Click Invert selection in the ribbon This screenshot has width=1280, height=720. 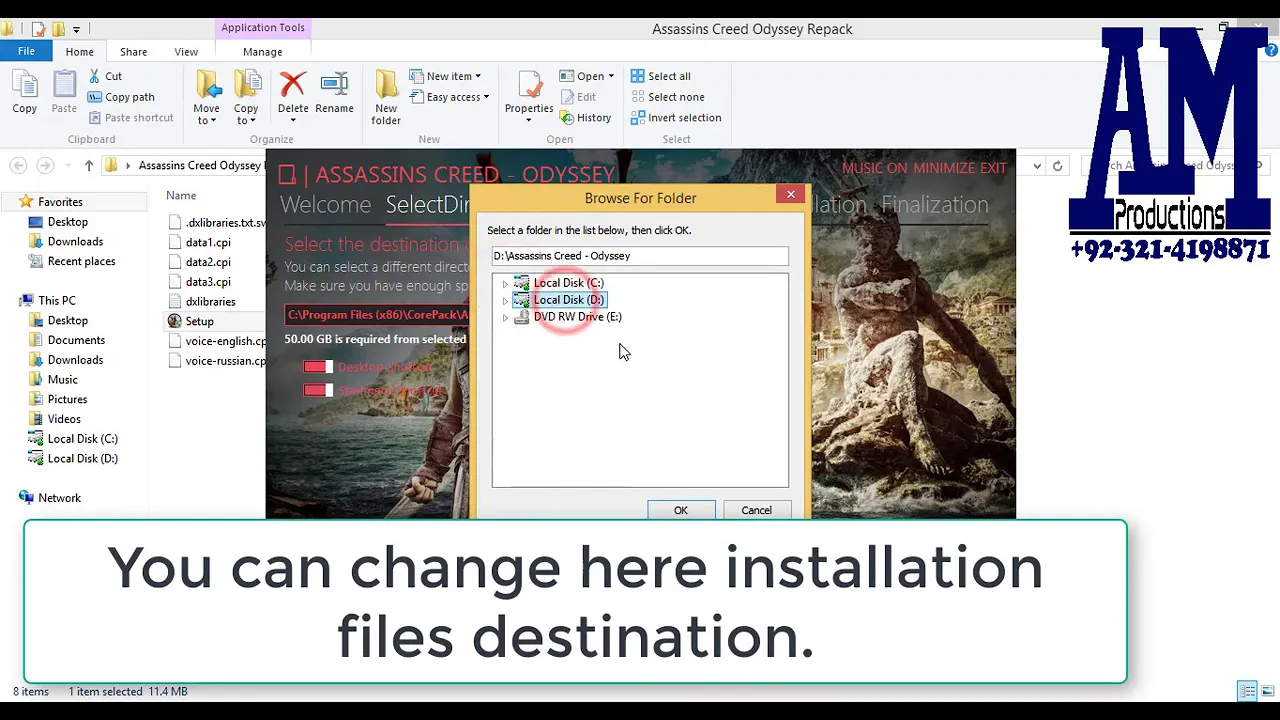pyautogui.click(x=675, y=117)
